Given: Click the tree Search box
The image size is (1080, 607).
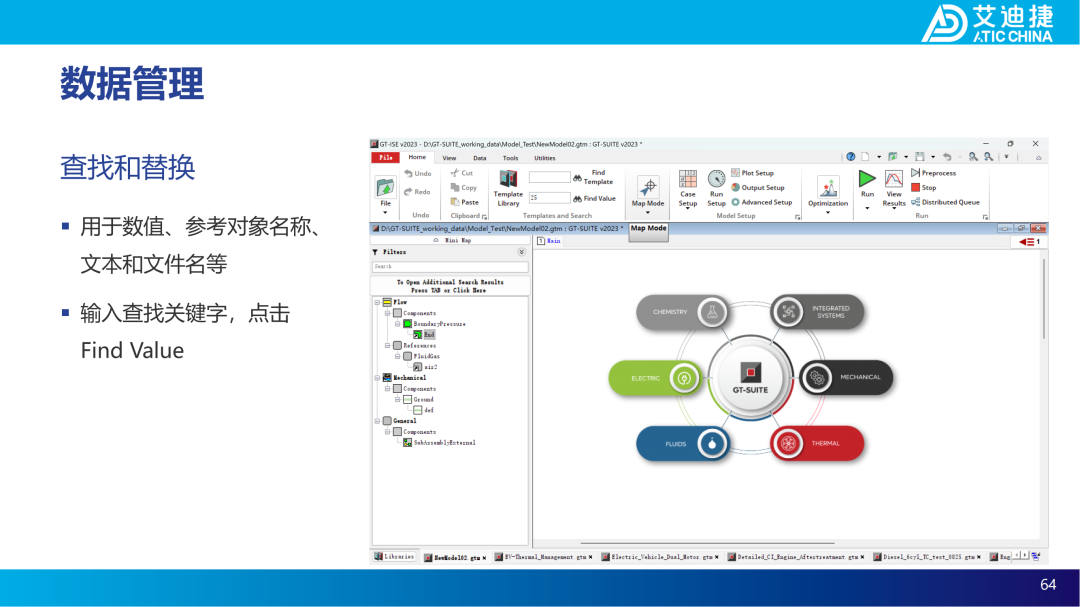Looking at the screenshot, I should [x=450, y=266].
